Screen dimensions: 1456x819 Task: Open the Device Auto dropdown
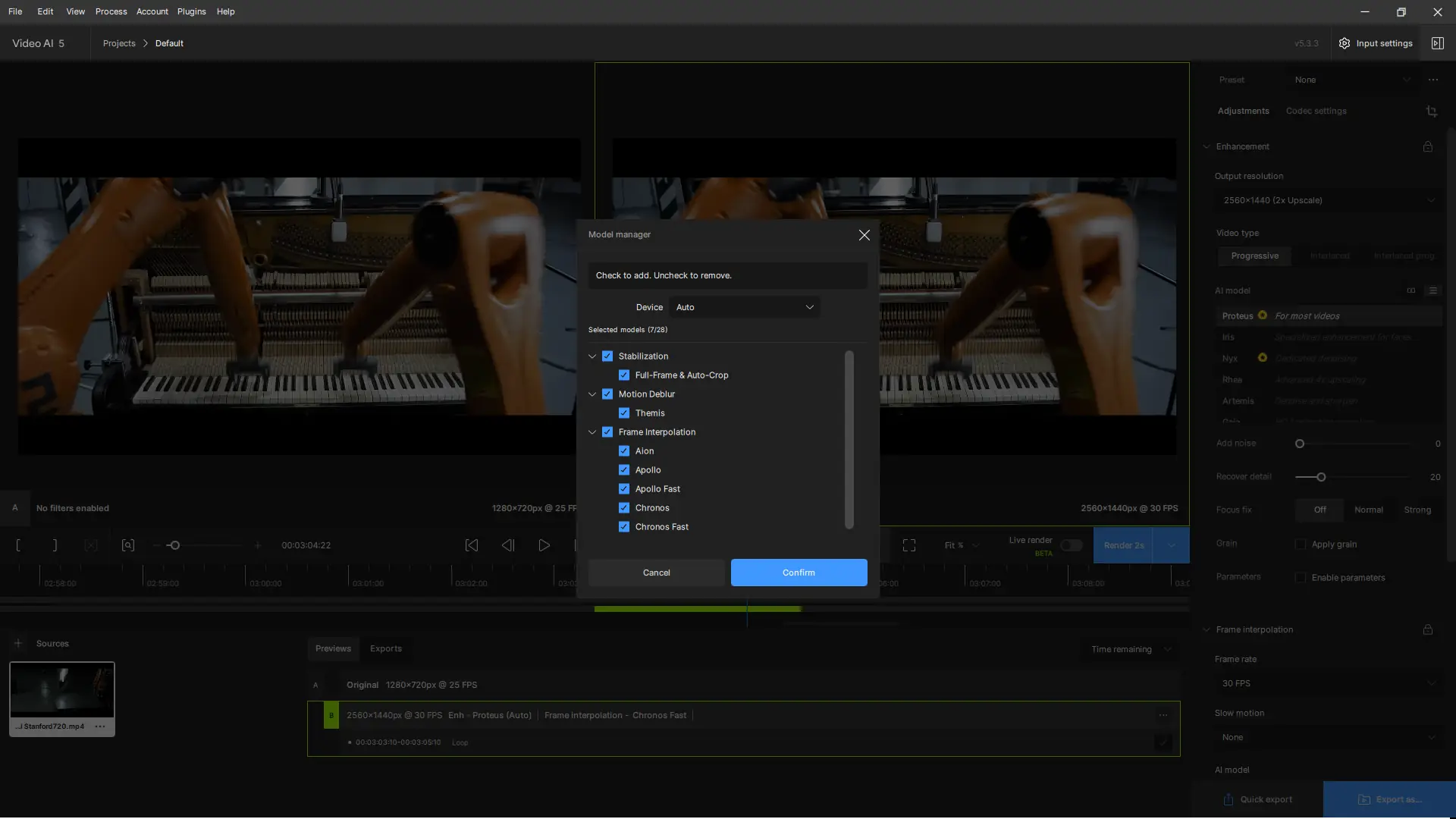click(x=744, y=307)
